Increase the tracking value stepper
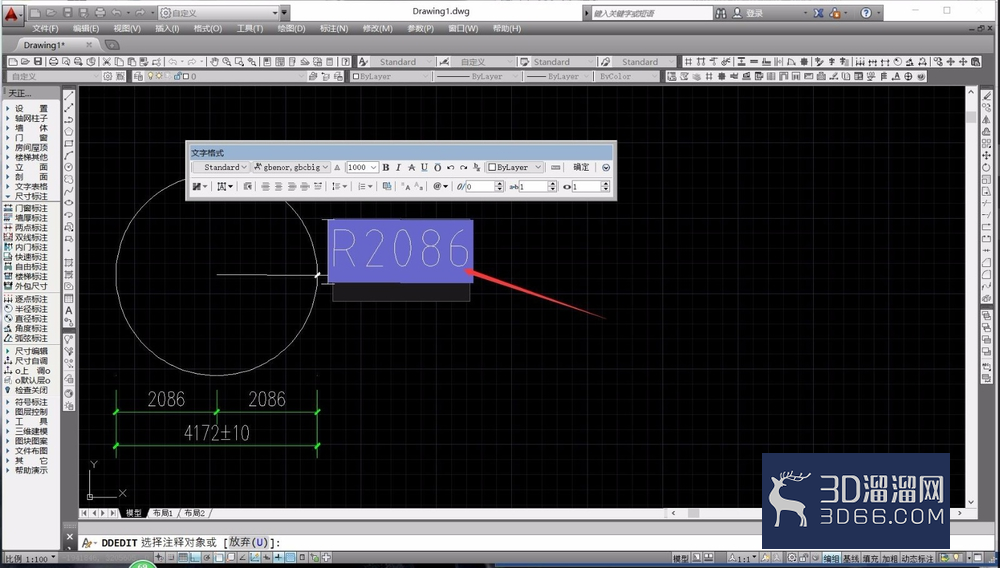Image resolution: width=1000 pixels, height=568 pixels. (x=552, y=184)
